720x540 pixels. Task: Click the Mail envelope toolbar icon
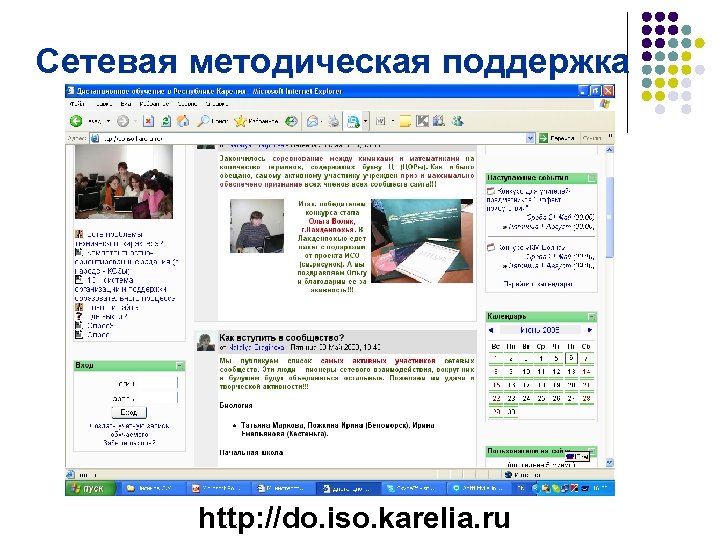click(x=313, y=121)
